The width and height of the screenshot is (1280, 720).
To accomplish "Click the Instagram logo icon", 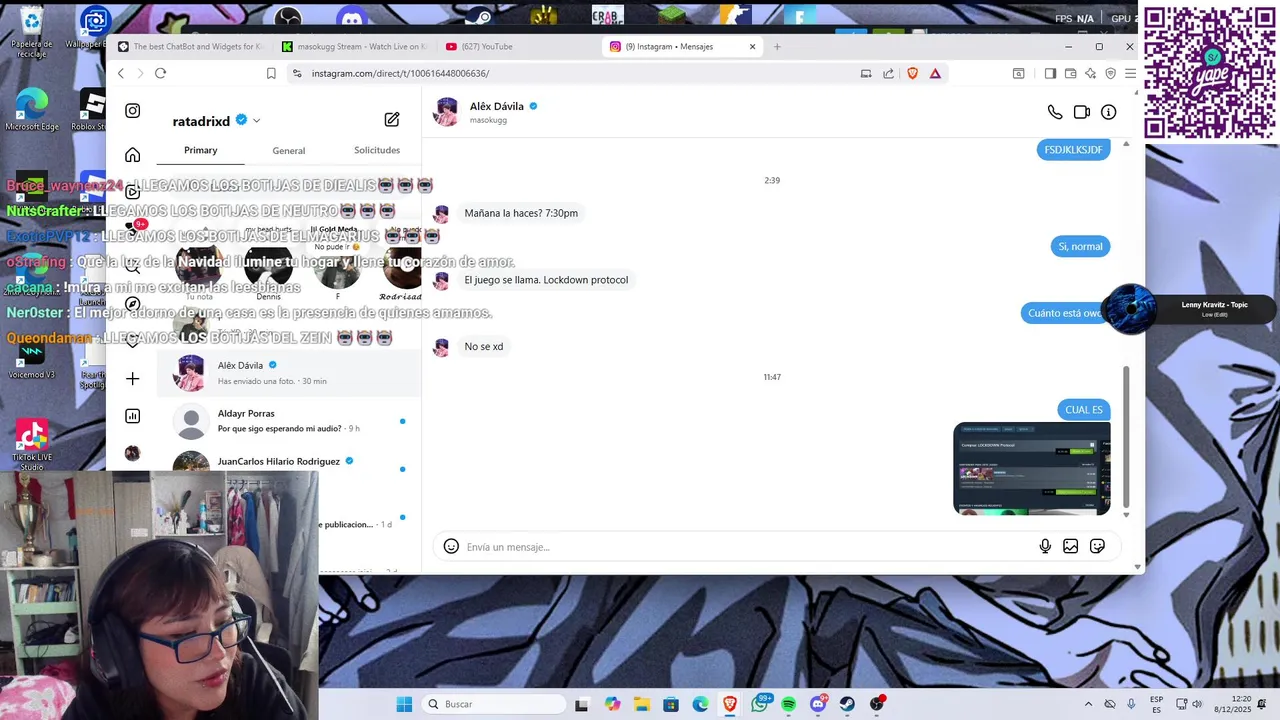I will [x=132, y=111].
